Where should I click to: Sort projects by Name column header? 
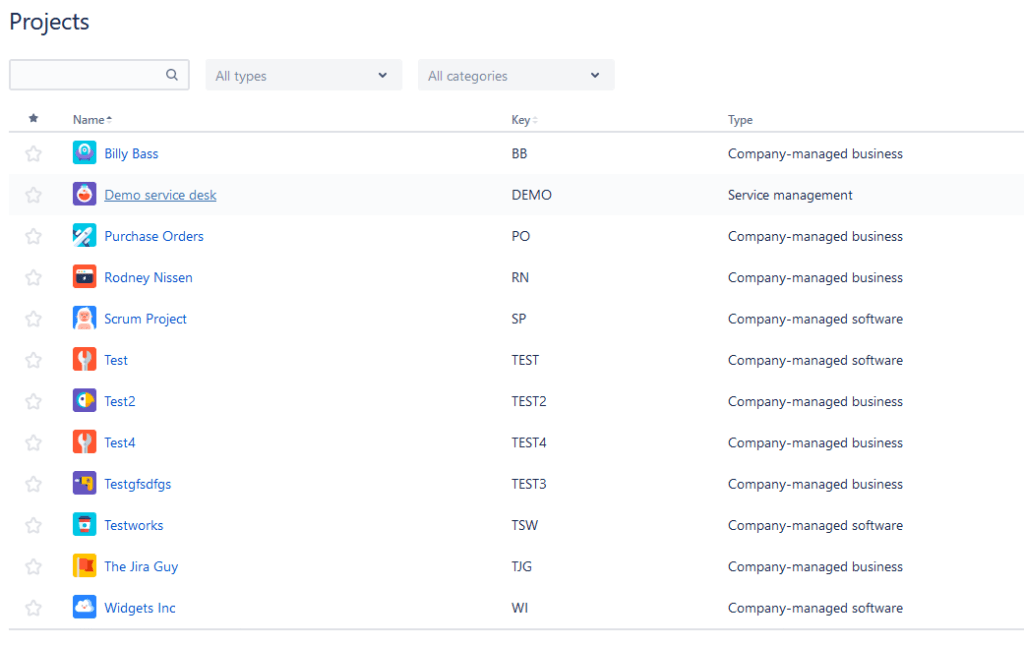pyautogui.click(x=91, y=120)
